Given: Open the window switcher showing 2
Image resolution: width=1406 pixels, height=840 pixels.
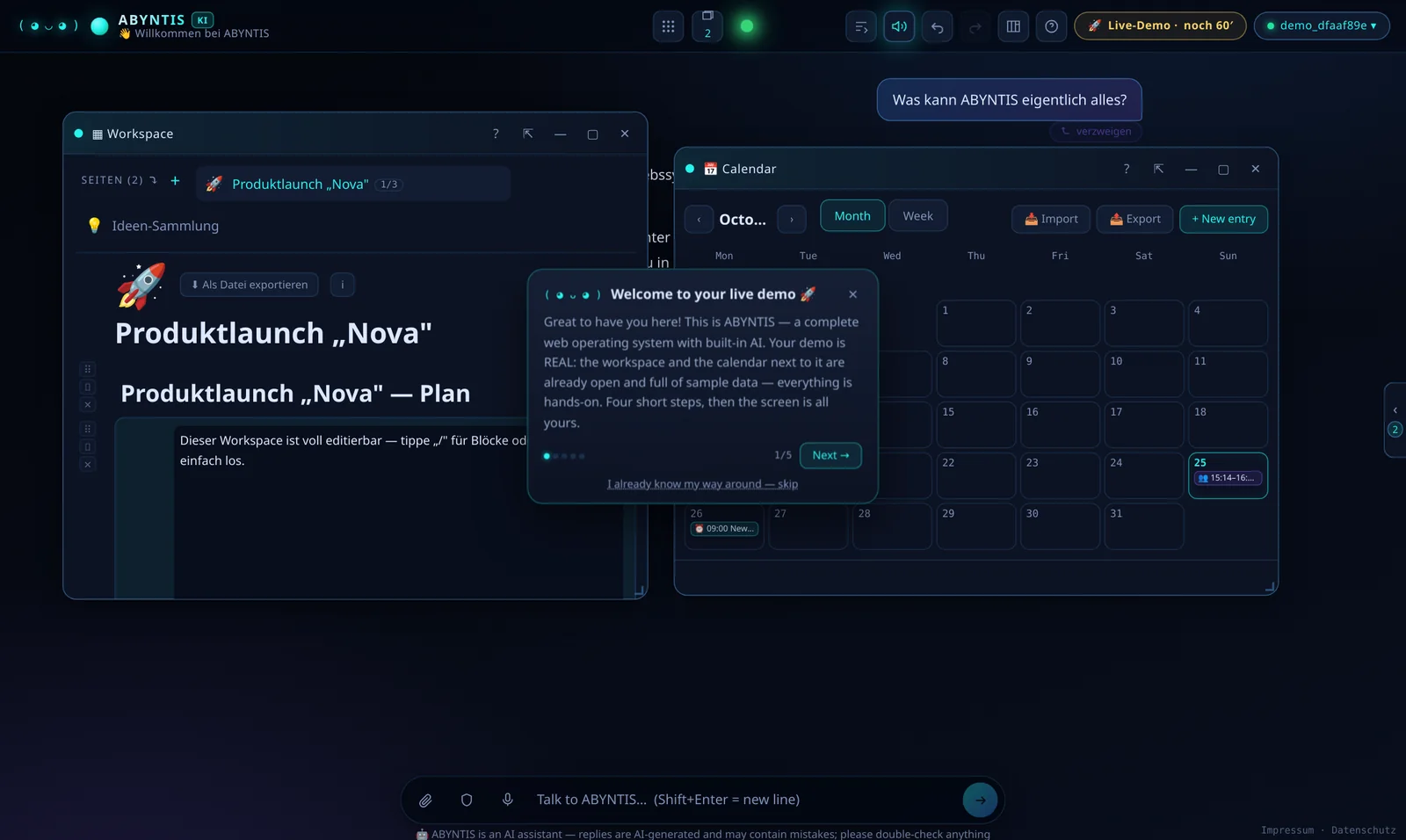Looking at the screenshot, I should 707,25.
